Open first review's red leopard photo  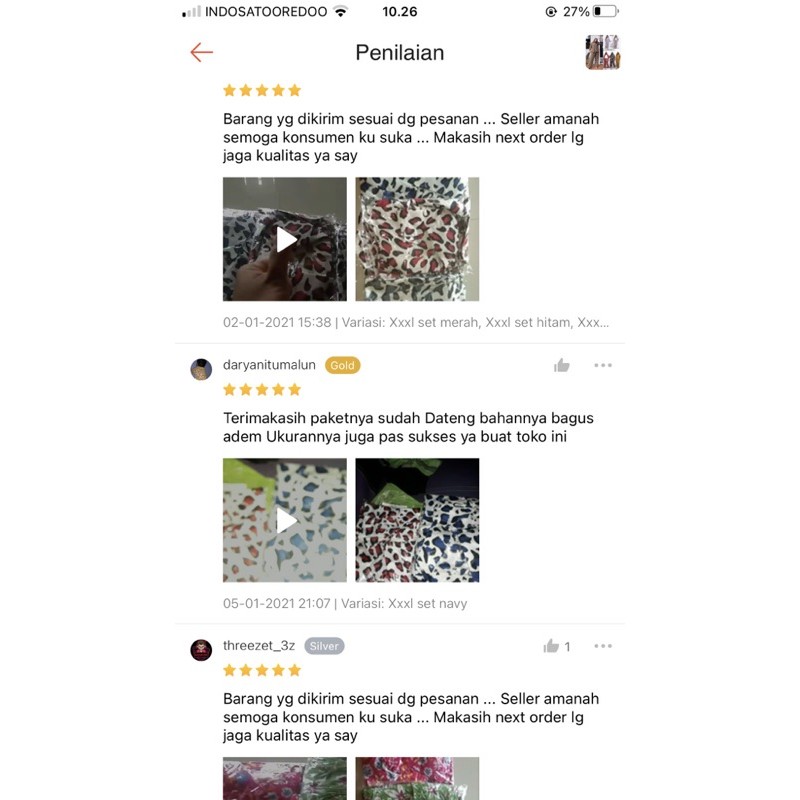(x=417, y=239)
